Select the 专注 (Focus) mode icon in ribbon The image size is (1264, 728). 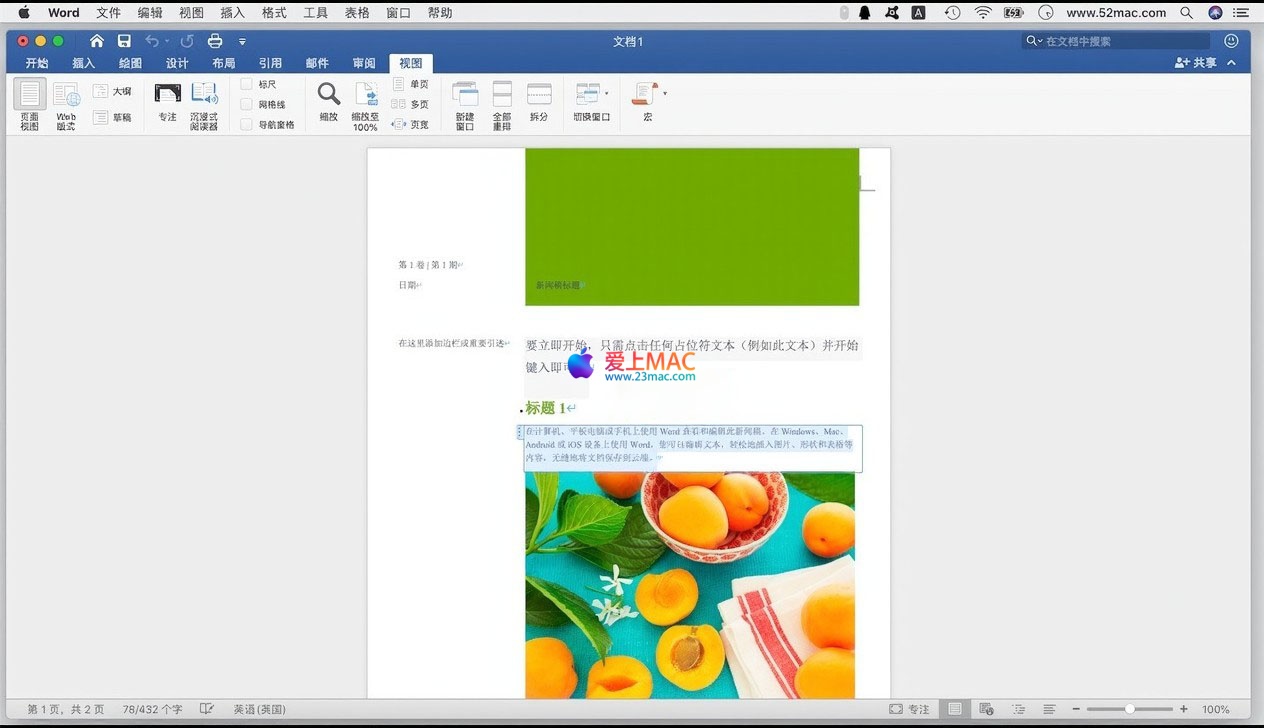(167, 95)
